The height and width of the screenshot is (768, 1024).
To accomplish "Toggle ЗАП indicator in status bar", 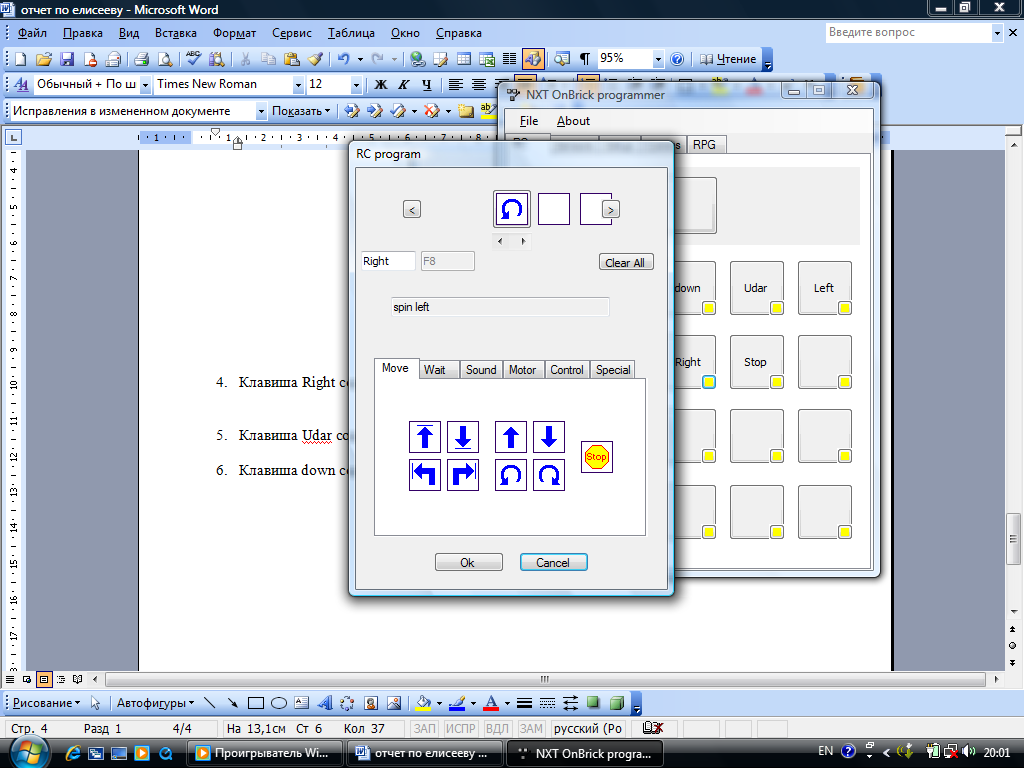I will pos(425,728).
